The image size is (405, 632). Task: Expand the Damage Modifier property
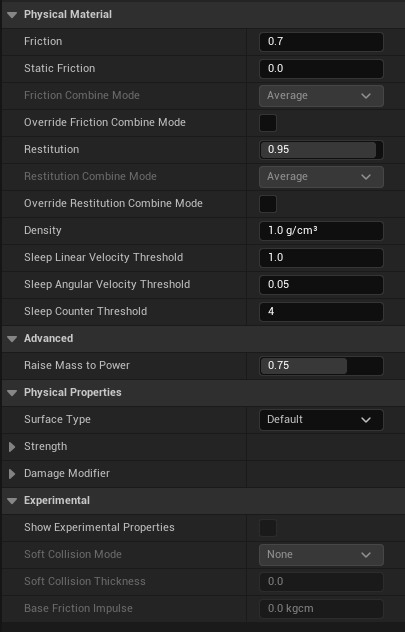(12, 474)
